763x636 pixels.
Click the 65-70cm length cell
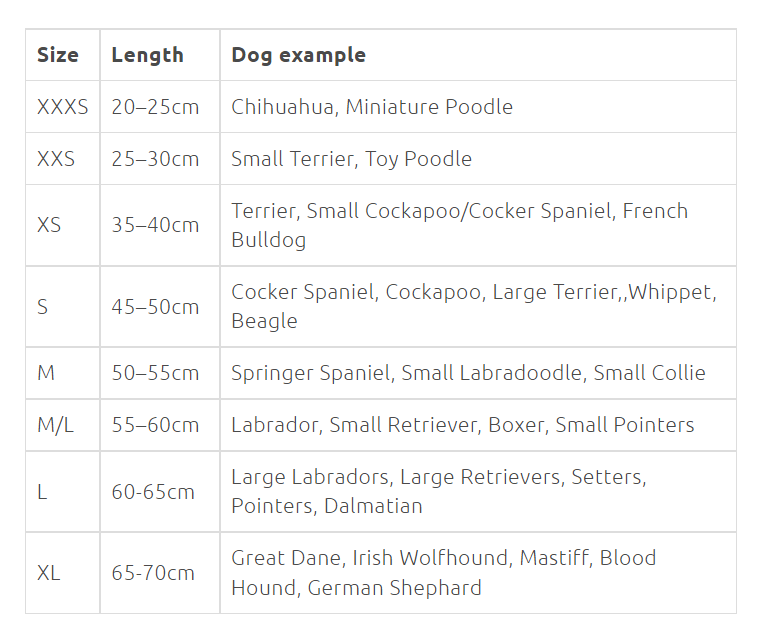click(x=153, y=573)
